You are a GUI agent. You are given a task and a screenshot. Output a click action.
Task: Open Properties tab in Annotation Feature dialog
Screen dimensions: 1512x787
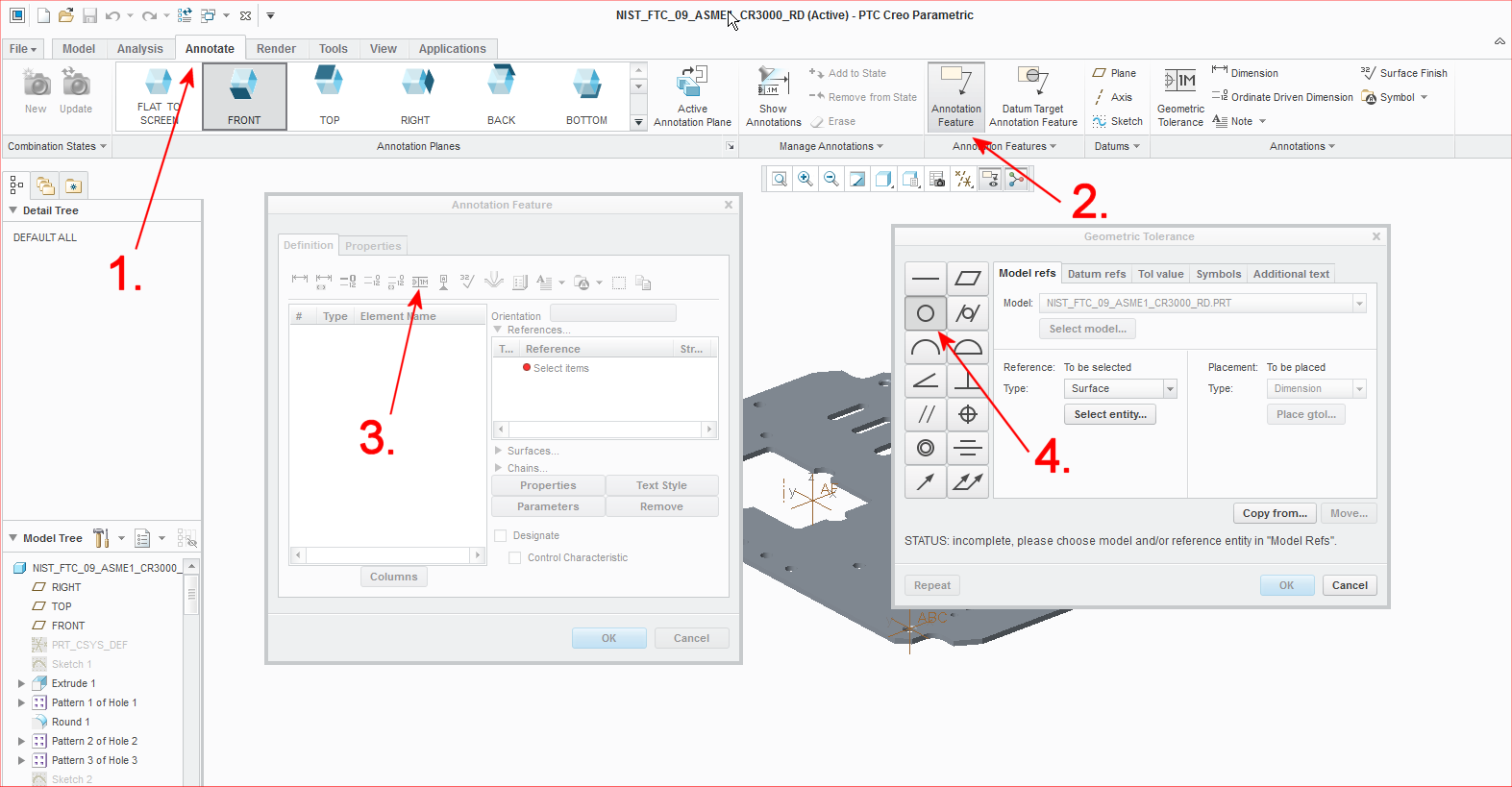click(373, 246)
